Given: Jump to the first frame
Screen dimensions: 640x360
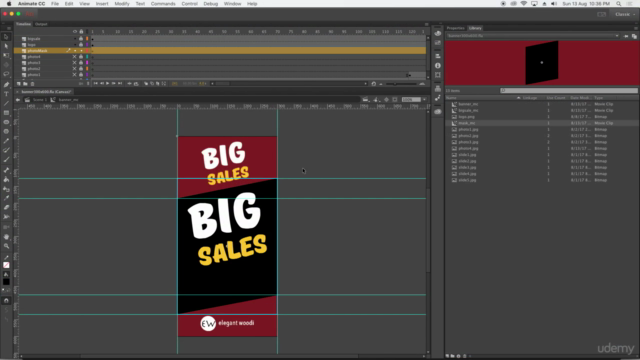Looking at the screenshot, I should (96, 84).
